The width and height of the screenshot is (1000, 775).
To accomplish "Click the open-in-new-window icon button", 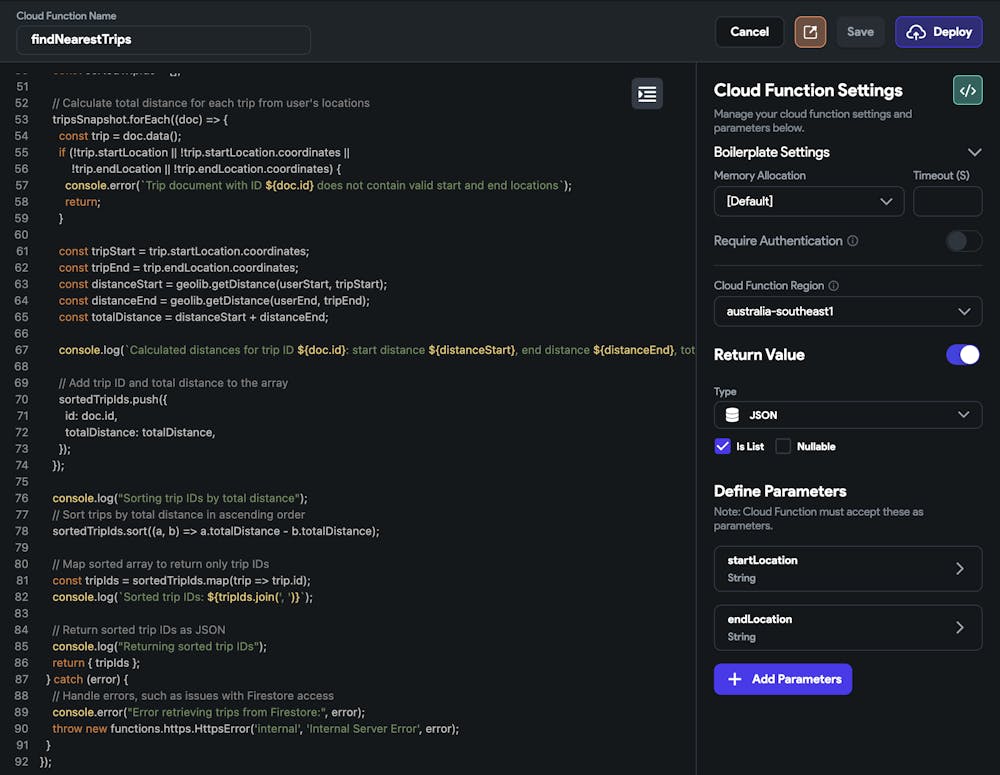I will click(x=810, y=32).
